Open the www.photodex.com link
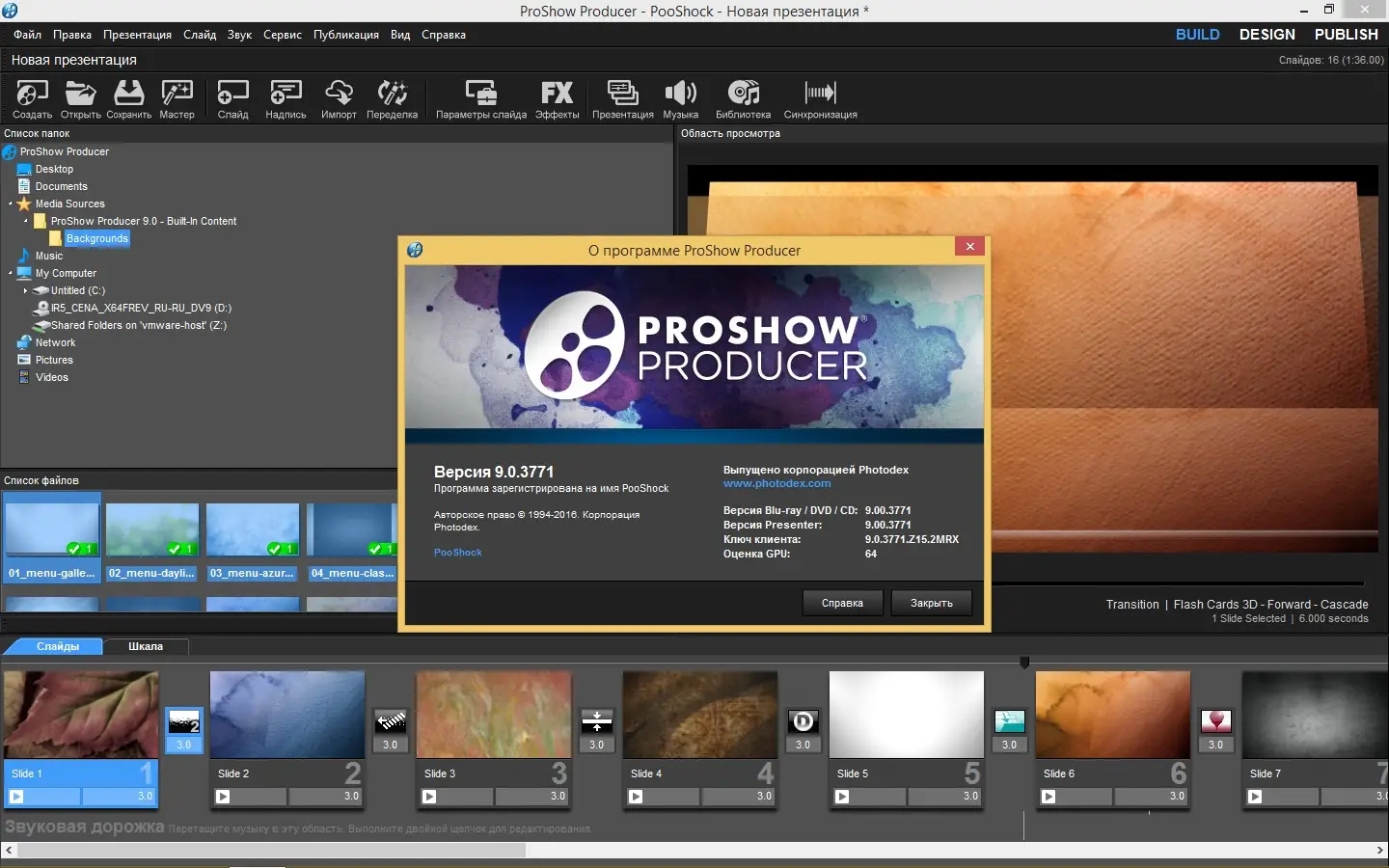This screenshot has width=1389, height=868. 776,483
